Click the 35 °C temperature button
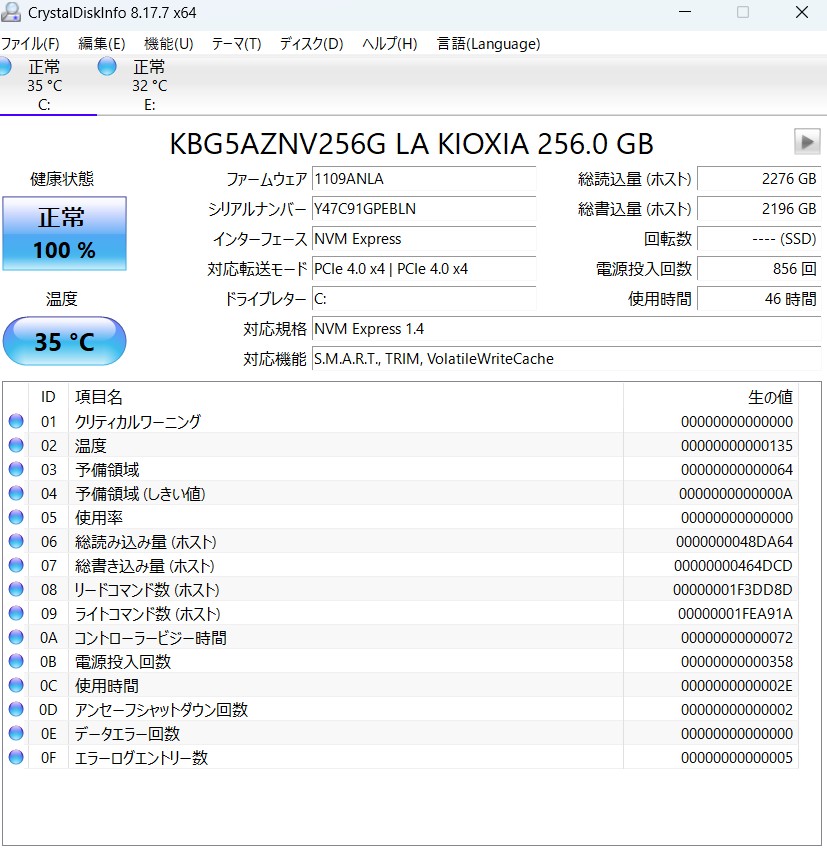827x850 pixels. click(x=65, y=342)
